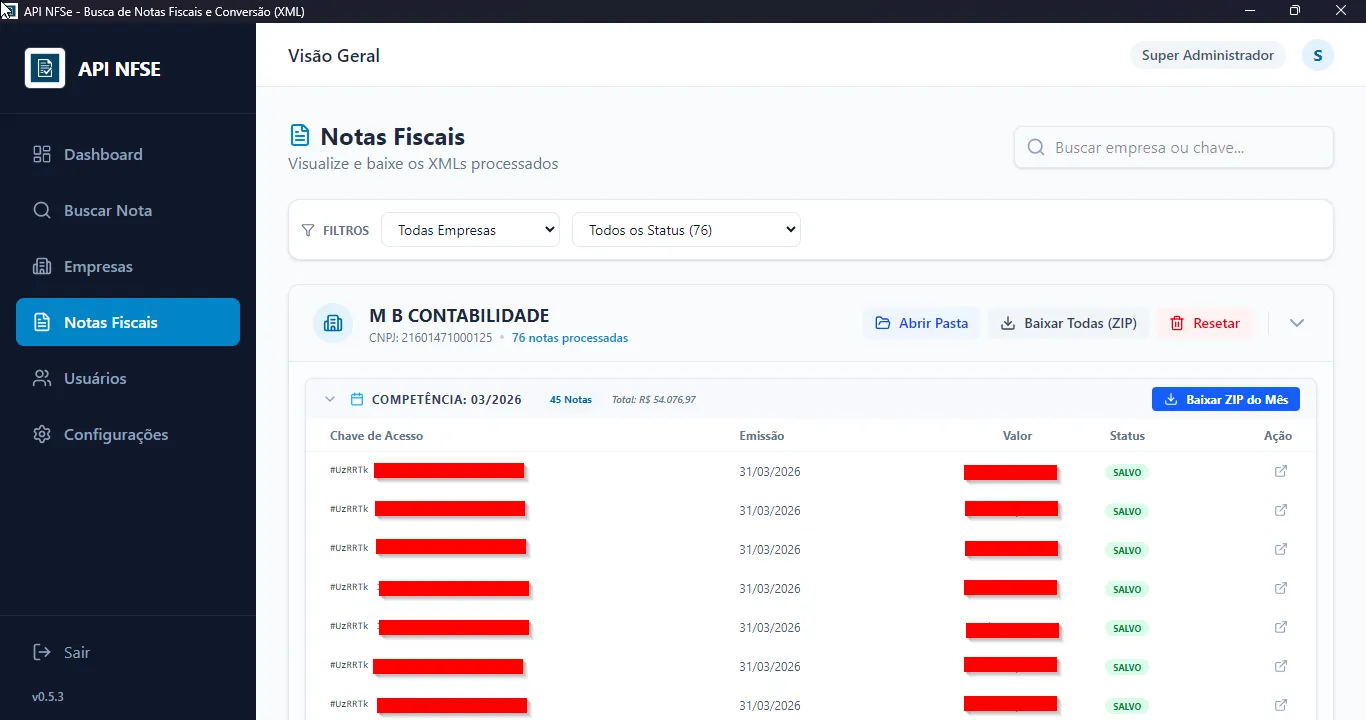
Task: Select Notas Fiscais sidebar item
Action: point(128,322)
